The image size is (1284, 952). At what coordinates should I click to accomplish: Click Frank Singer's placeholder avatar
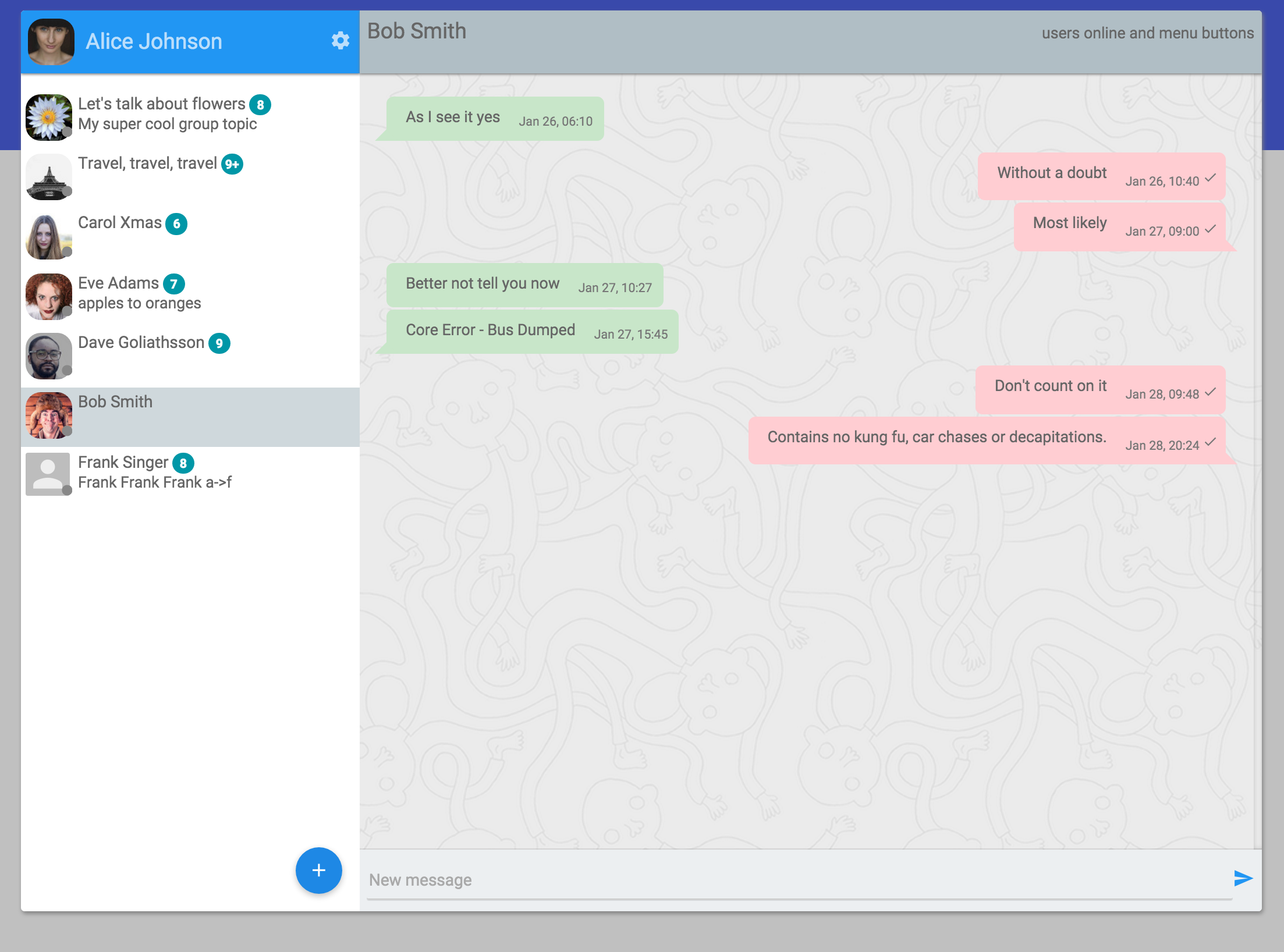click(x=49, y=475)
